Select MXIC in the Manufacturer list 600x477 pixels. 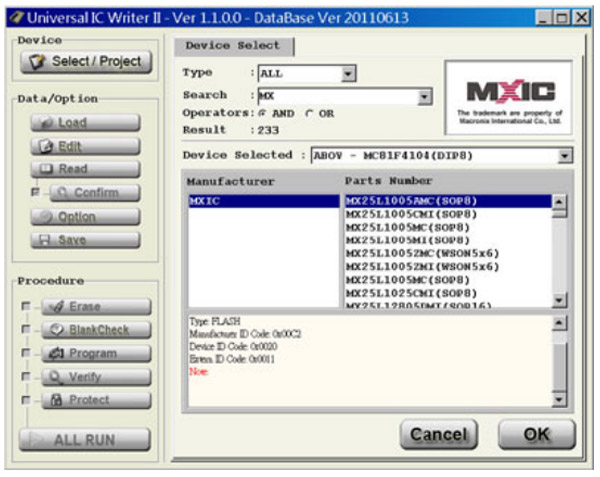(264, 201)
